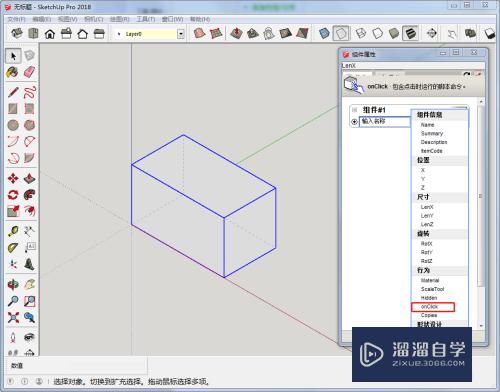
Task: Pick the Paint Bucket tool
Action: click(13, 72)
